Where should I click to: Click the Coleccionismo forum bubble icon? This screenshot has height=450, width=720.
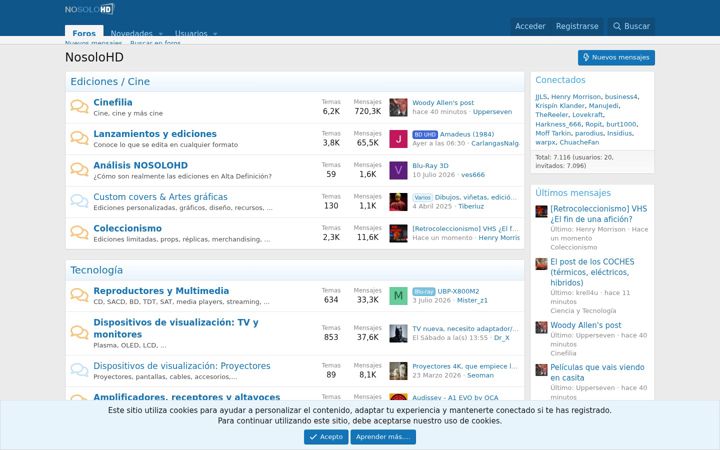[79, 232]
